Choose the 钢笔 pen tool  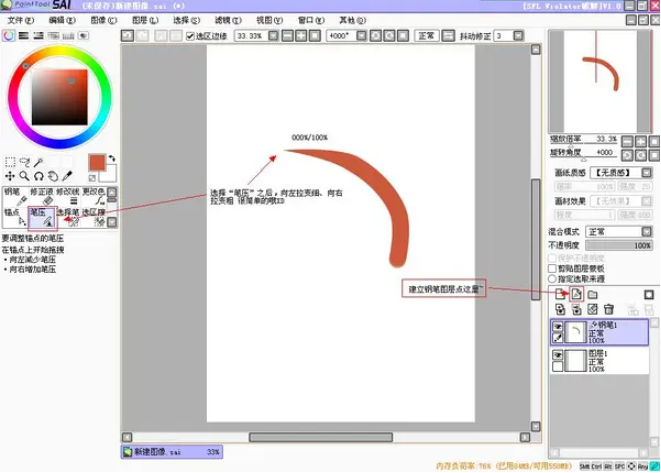pos(15,197)
